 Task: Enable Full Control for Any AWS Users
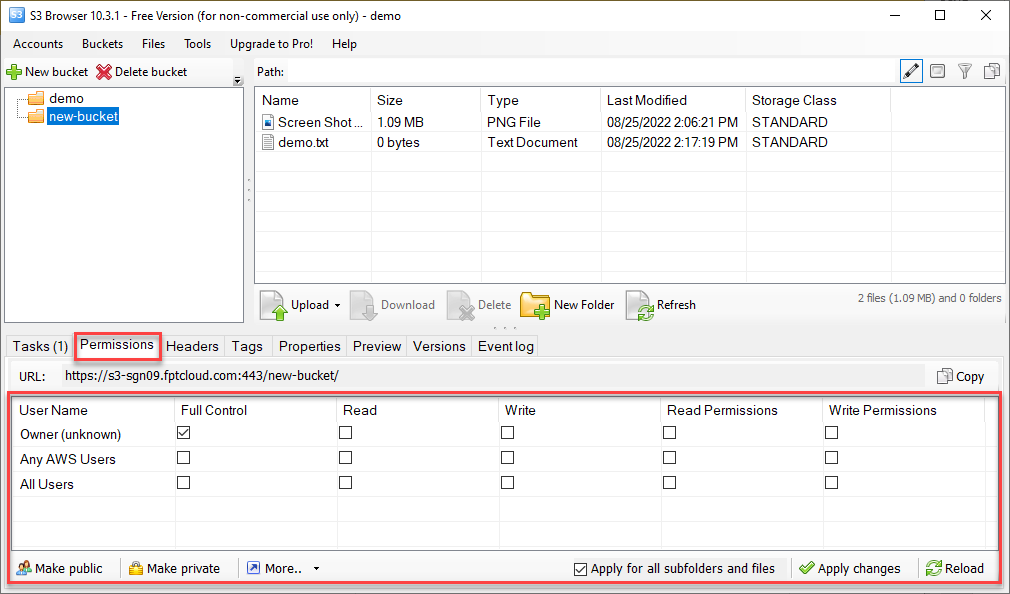point(183,457)
